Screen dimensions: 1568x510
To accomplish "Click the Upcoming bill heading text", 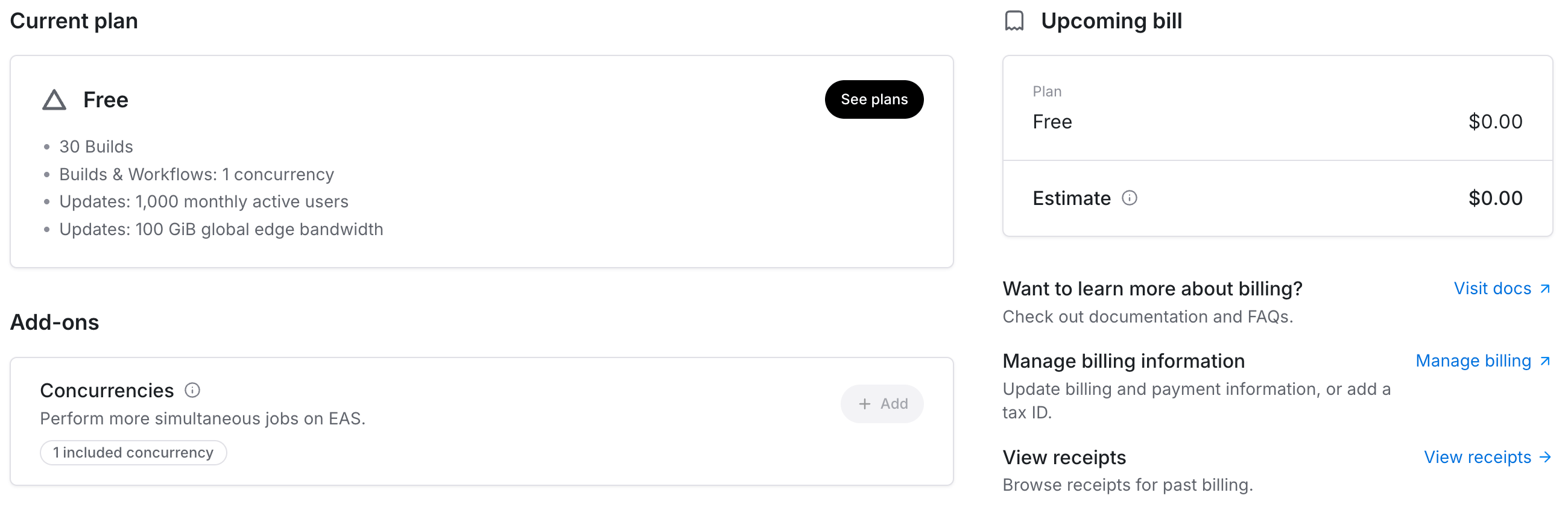I will pyautogui.click(x=1111, y=20).
